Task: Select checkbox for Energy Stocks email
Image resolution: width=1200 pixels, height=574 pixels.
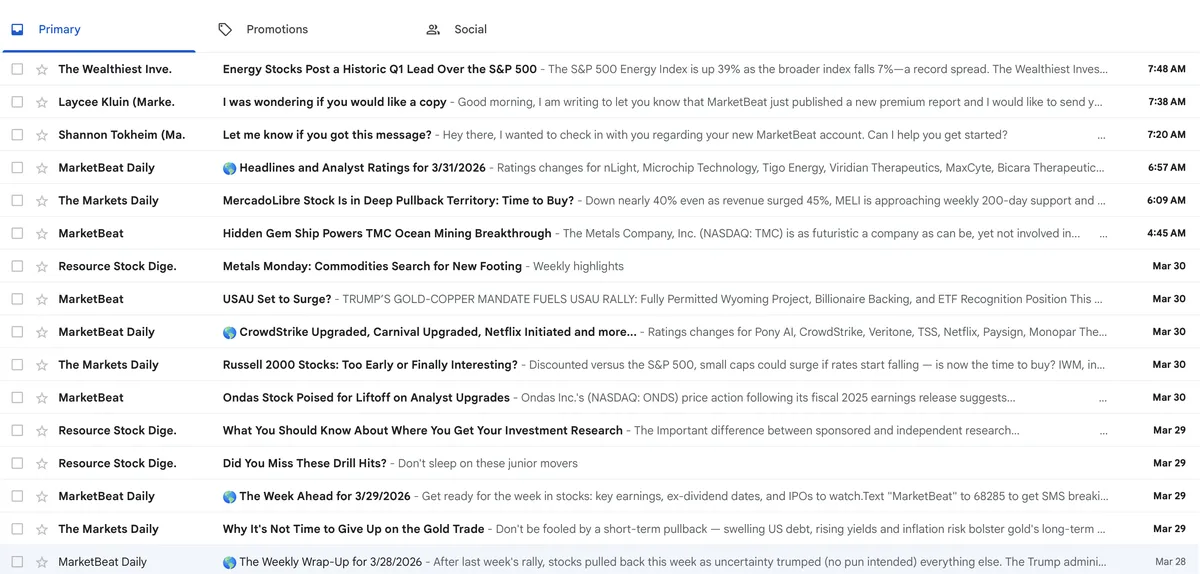Action: (17, 70)
